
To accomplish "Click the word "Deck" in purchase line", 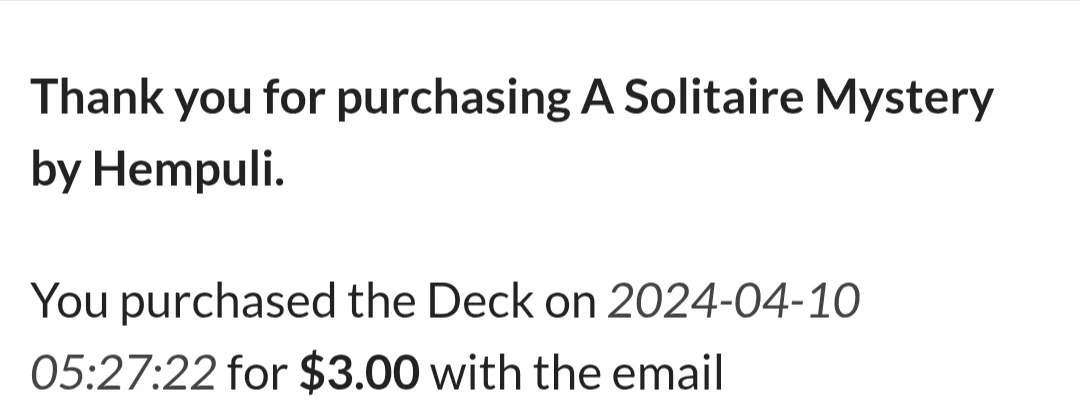I will pyautogui.click(x=480, y=302).
